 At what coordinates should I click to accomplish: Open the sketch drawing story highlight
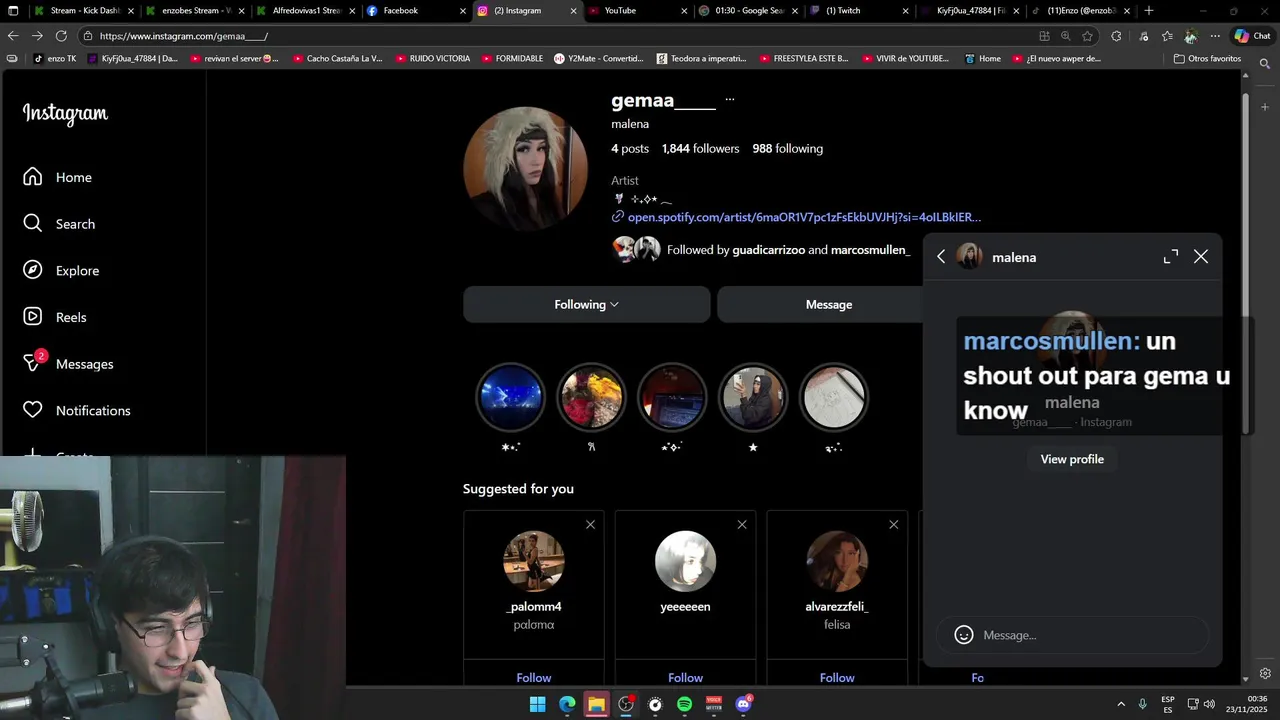click(x=833, y=397)
